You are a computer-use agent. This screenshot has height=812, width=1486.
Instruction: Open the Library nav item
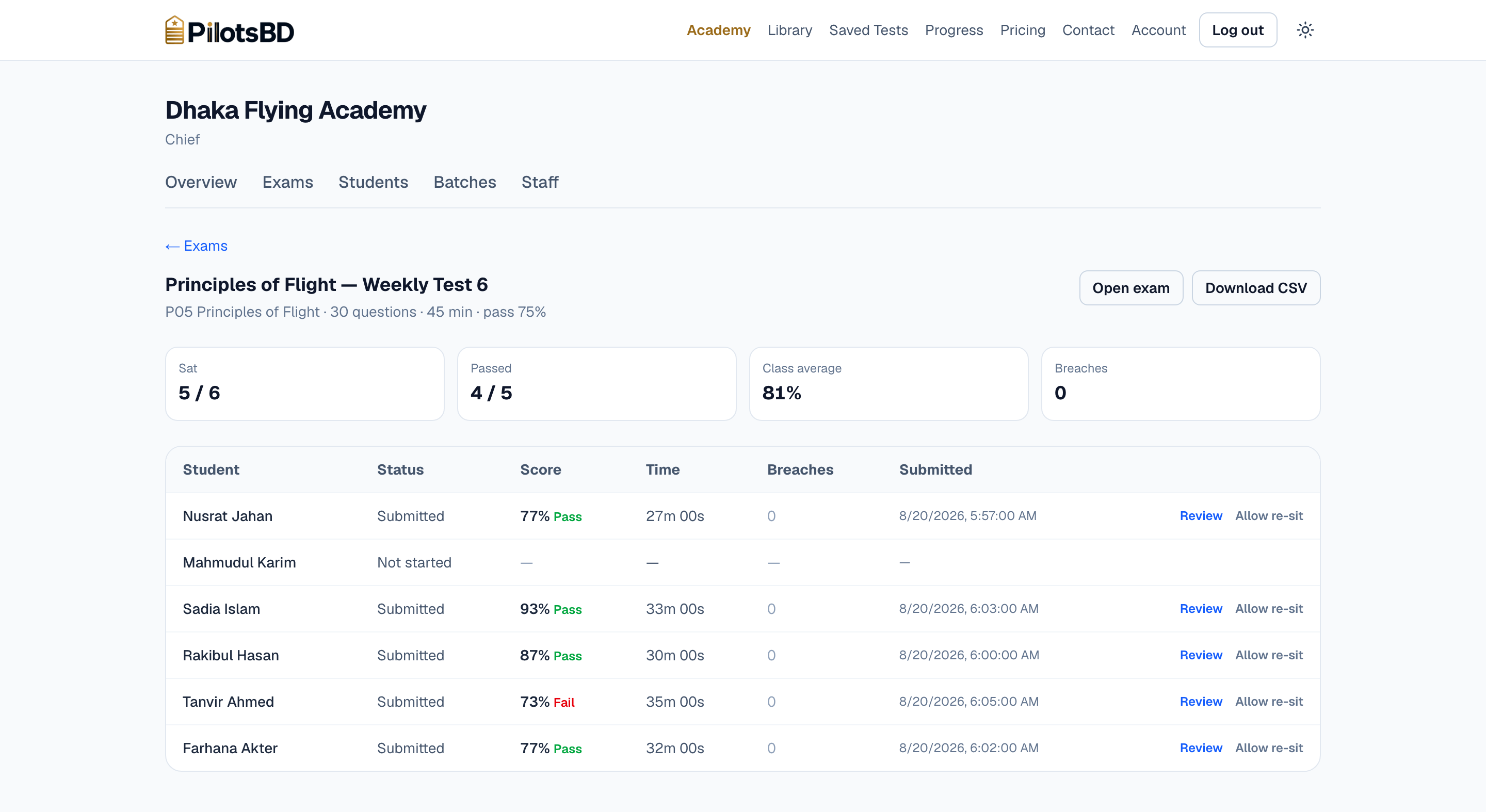[790, 30]
